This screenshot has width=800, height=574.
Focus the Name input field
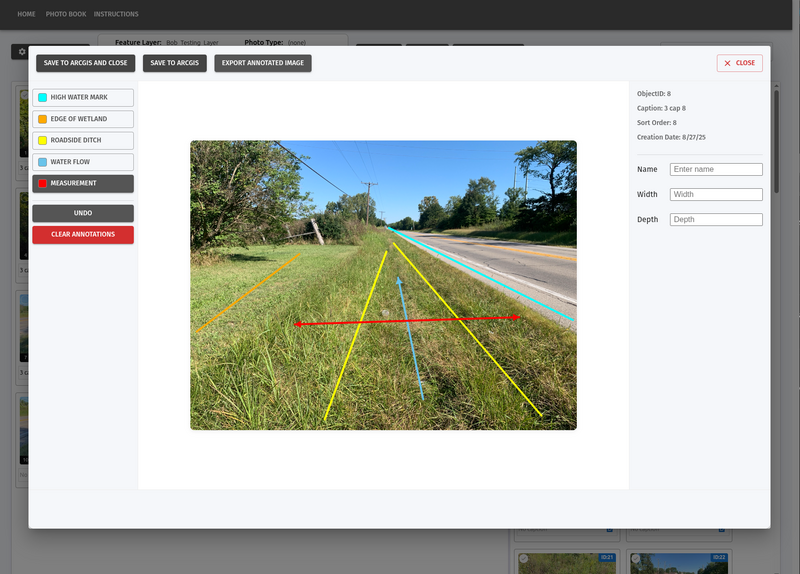click(716, 169)
